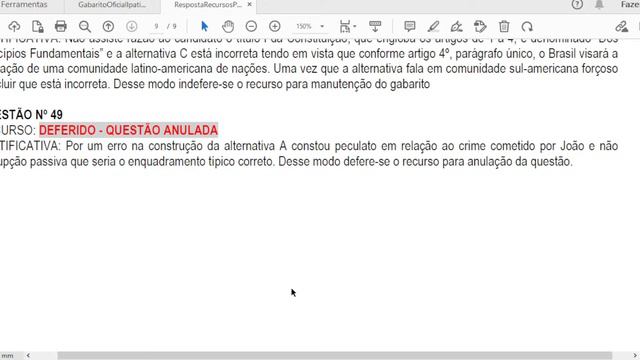Add a sticky note comment
The height and width of the screenshot is (360, 640).
point(409,27)
